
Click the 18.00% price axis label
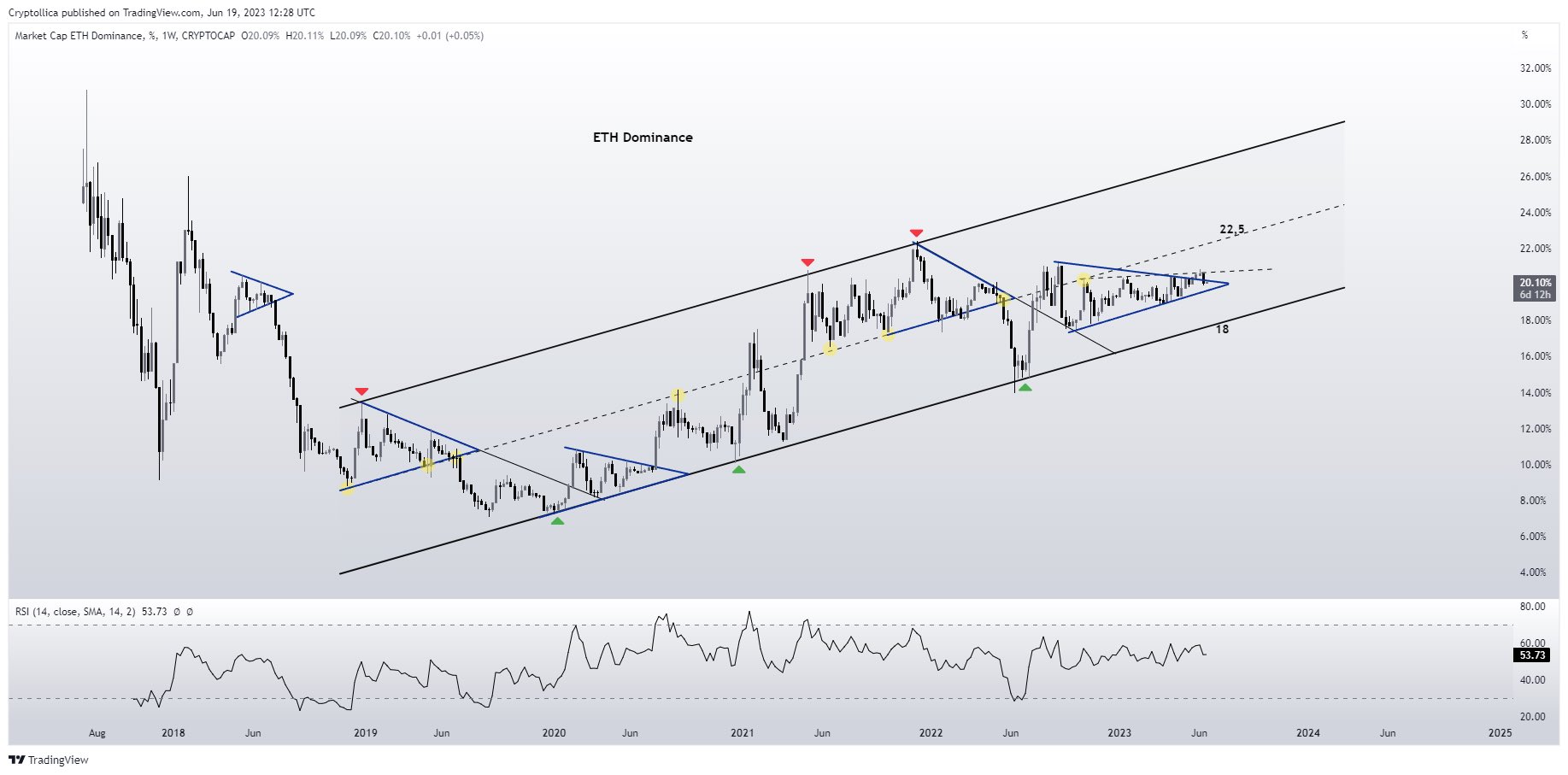pos(1536,320)
